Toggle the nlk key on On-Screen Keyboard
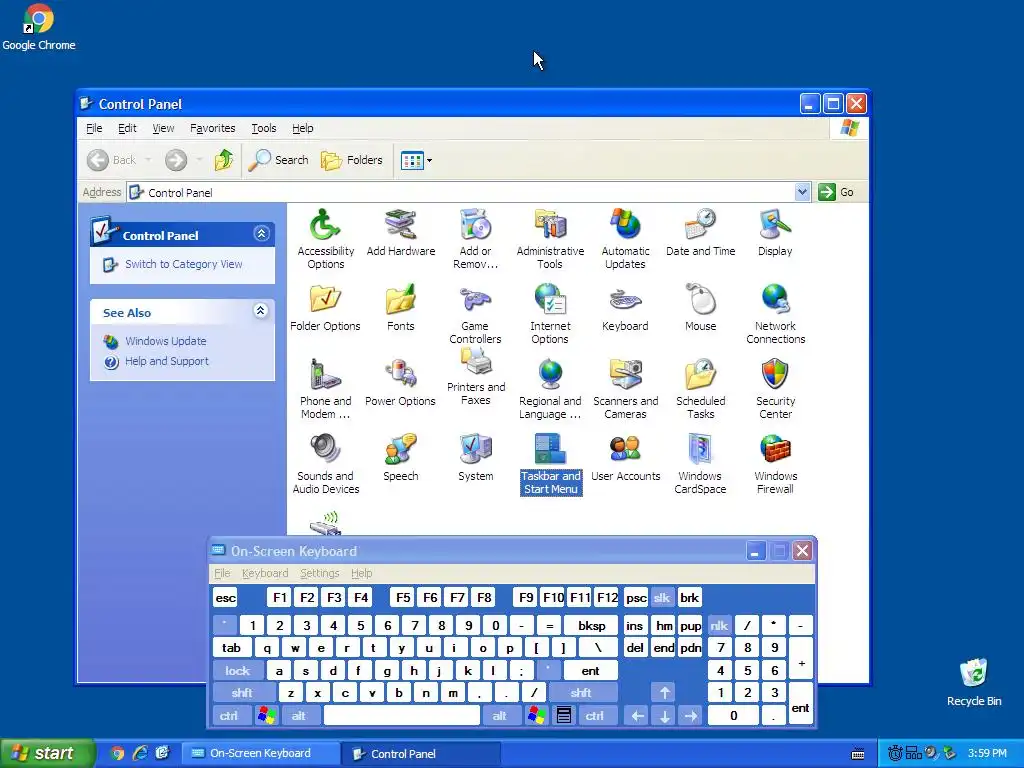Screen dimensions: 1024x768 click(720, 626)
